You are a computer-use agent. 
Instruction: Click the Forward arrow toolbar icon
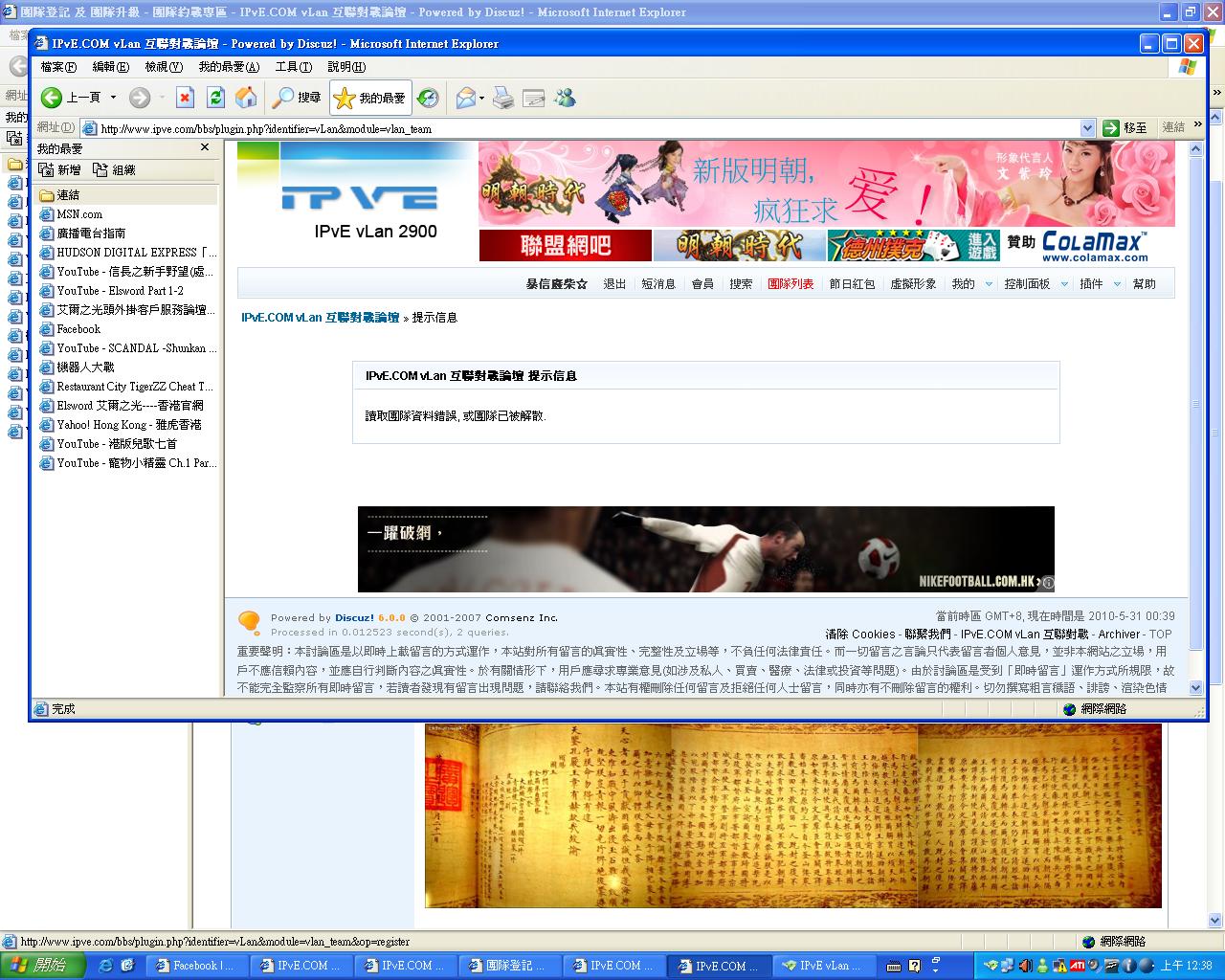pos(140,98)
